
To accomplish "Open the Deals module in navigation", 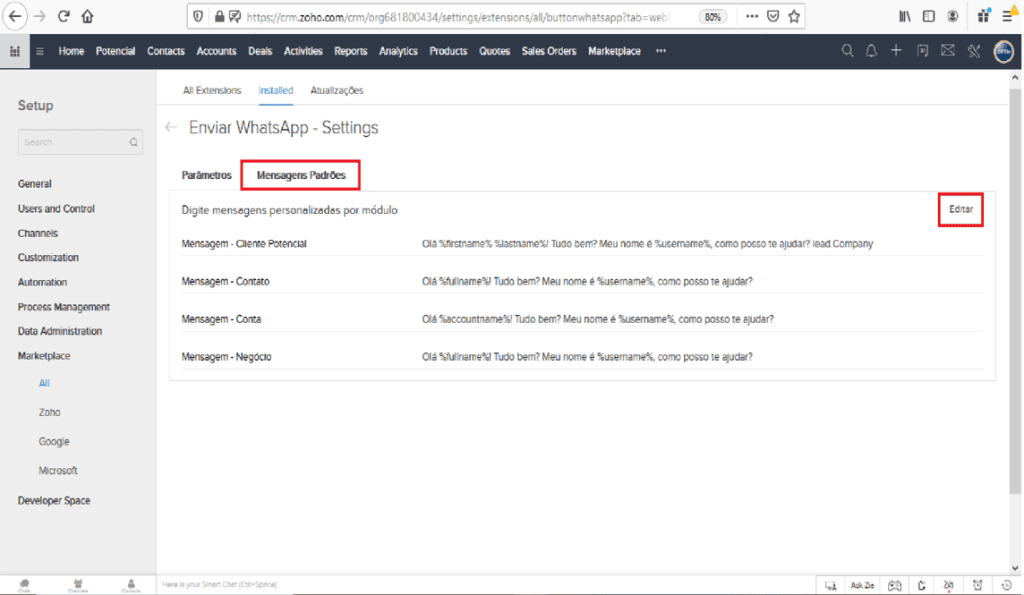I will tap(260, 51).
